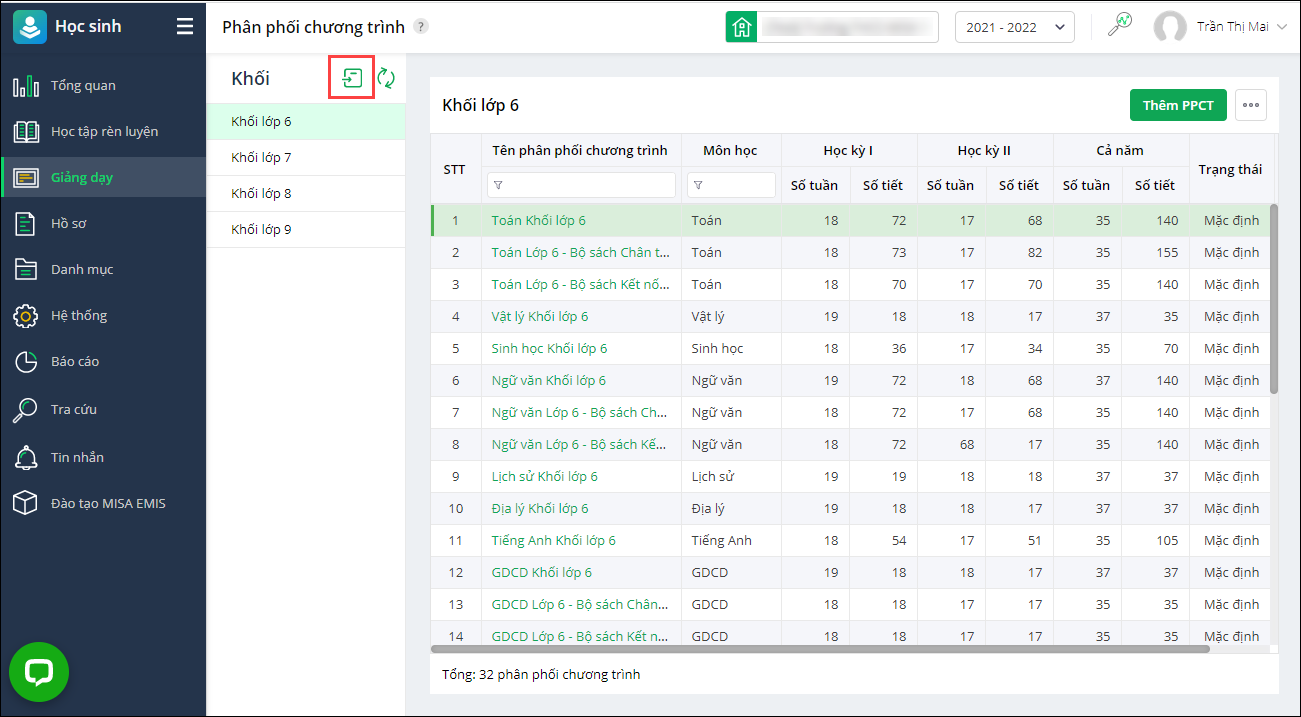
Task: Expand the Trần Thị Mai account menu
Action: (1242, 27)
